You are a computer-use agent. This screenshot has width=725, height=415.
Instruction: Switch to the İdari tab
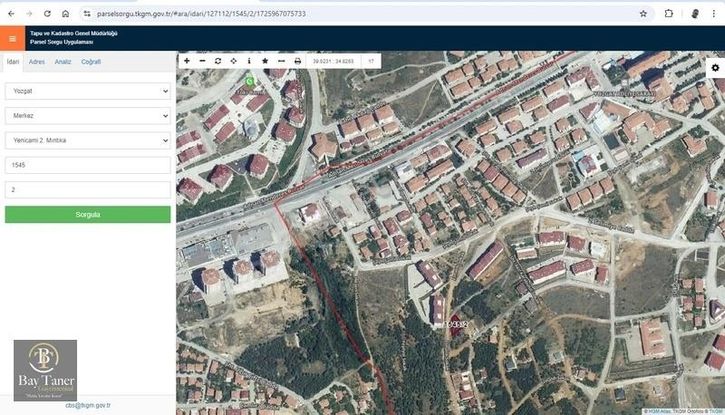click(13, 61)
